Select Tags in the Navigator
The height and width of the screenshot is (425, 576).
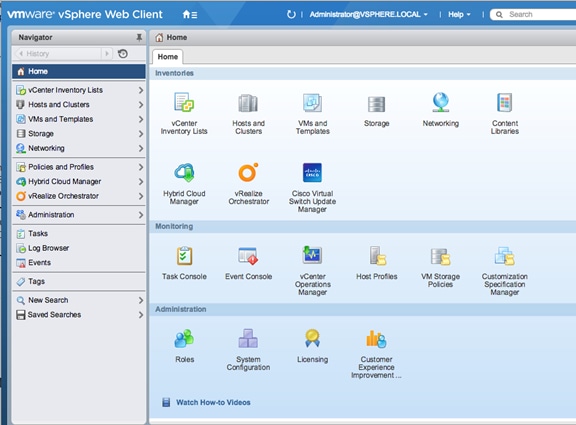coord(79,281)
